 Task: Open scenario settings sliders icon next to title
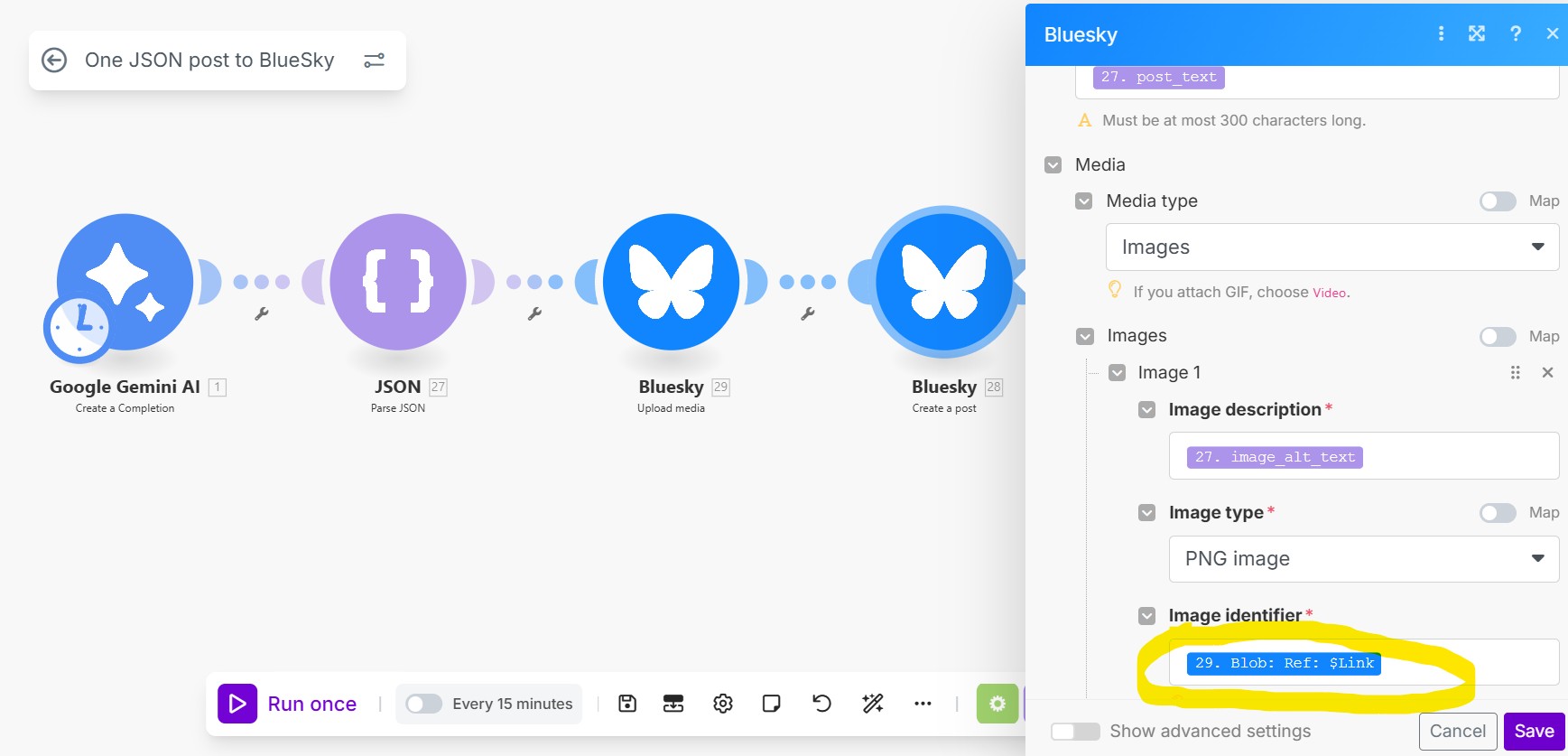coord(374,61)
